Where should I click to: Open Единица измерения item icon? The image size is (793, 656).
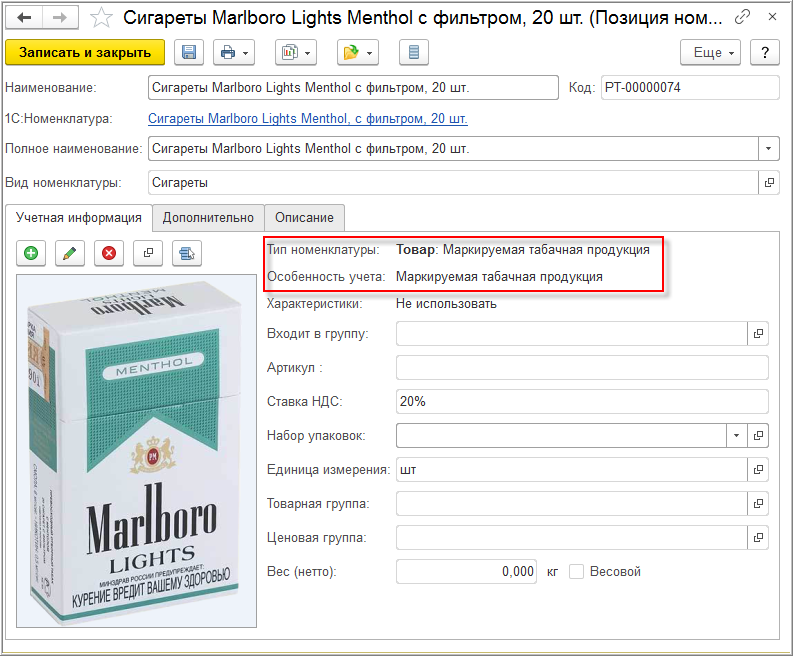coord(758,470)
